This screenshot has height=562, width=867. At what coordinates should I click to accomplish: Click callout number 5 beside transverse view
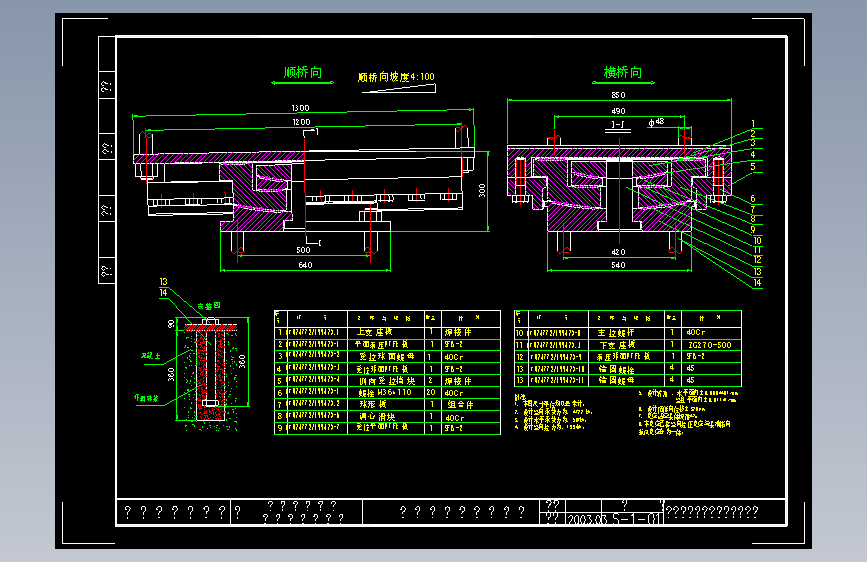[753, 166]
